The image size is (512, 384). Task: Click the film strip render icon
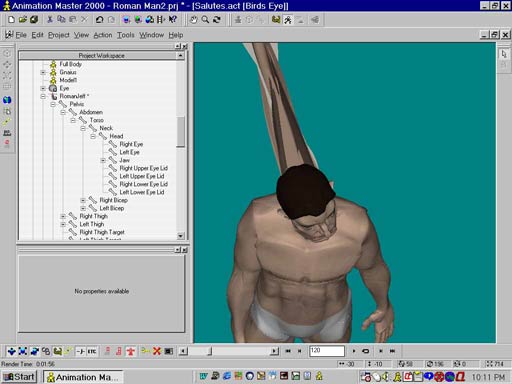(161, 20)
